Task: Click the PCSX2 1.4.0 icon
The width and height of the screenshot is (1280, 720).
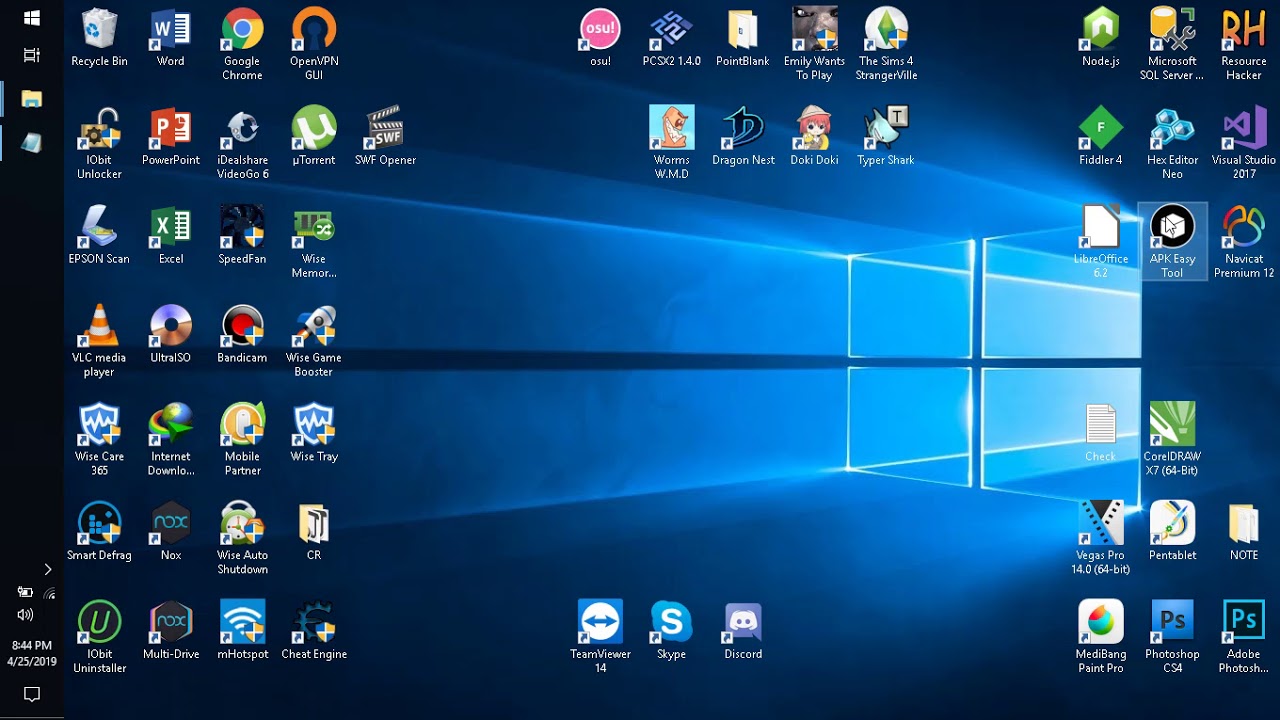Action: coord(672,38)
